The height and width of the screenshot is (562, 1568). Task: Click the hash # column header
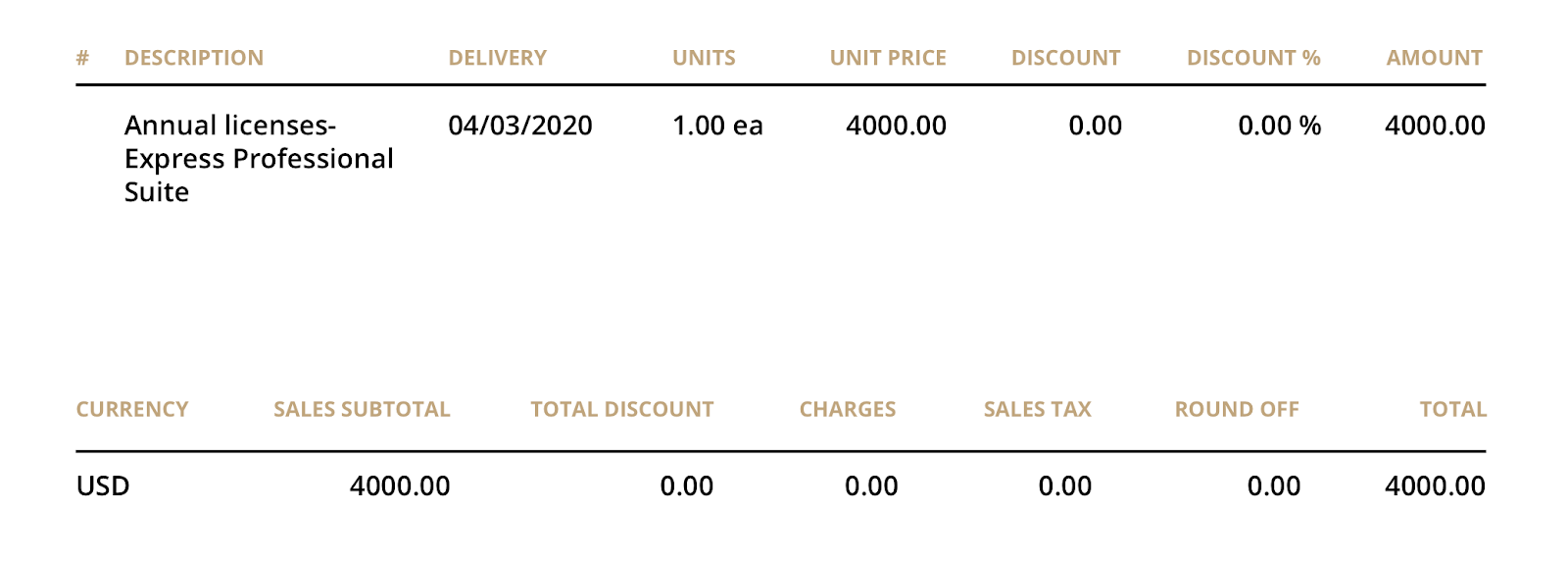click(82, 58)
